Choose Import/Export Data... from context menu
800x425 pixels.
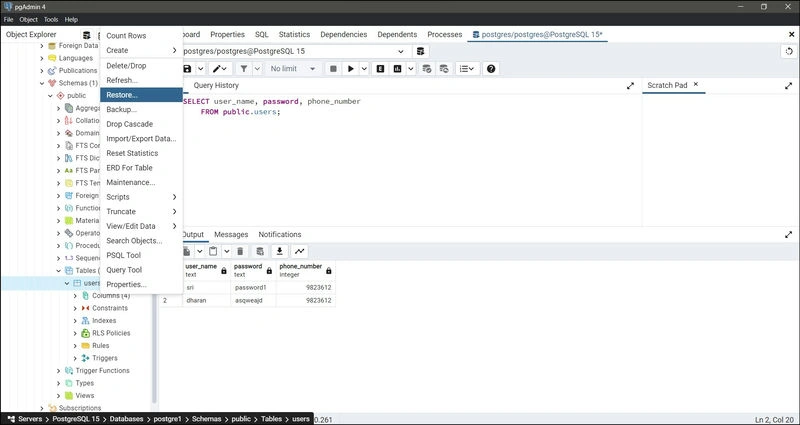click(x=141, y=139)
